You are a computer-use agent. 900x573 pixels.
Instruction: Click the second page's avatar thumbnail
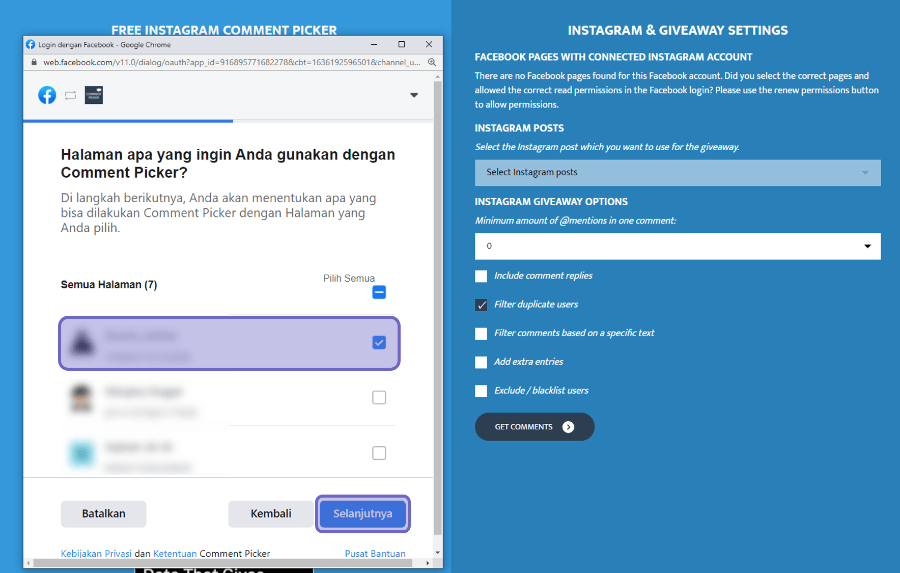point(81,398)
